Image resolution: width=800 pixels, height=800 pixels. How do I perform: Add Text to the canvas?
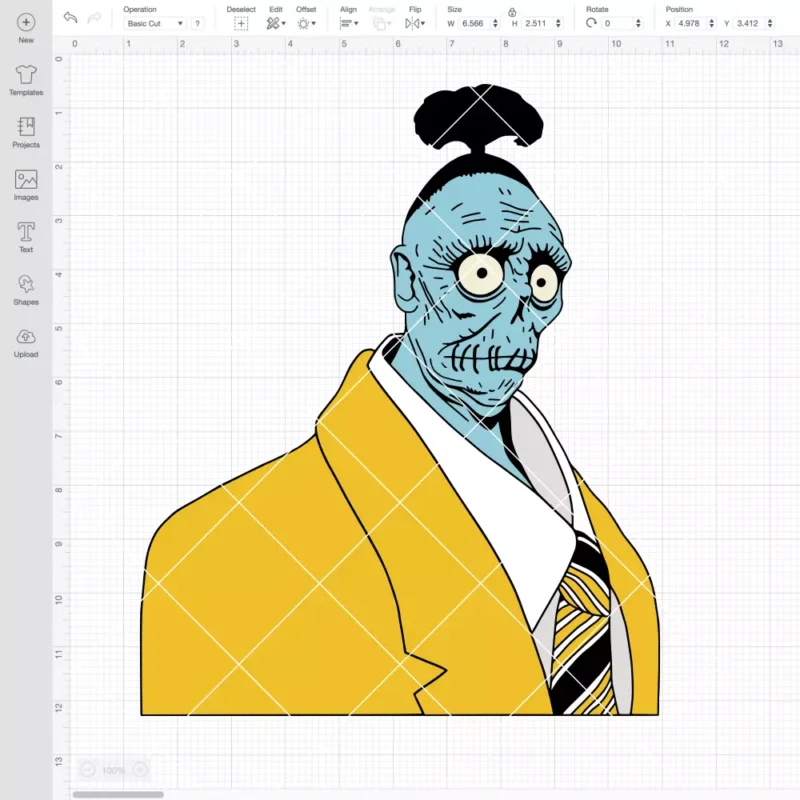click(x=26, y=237)
